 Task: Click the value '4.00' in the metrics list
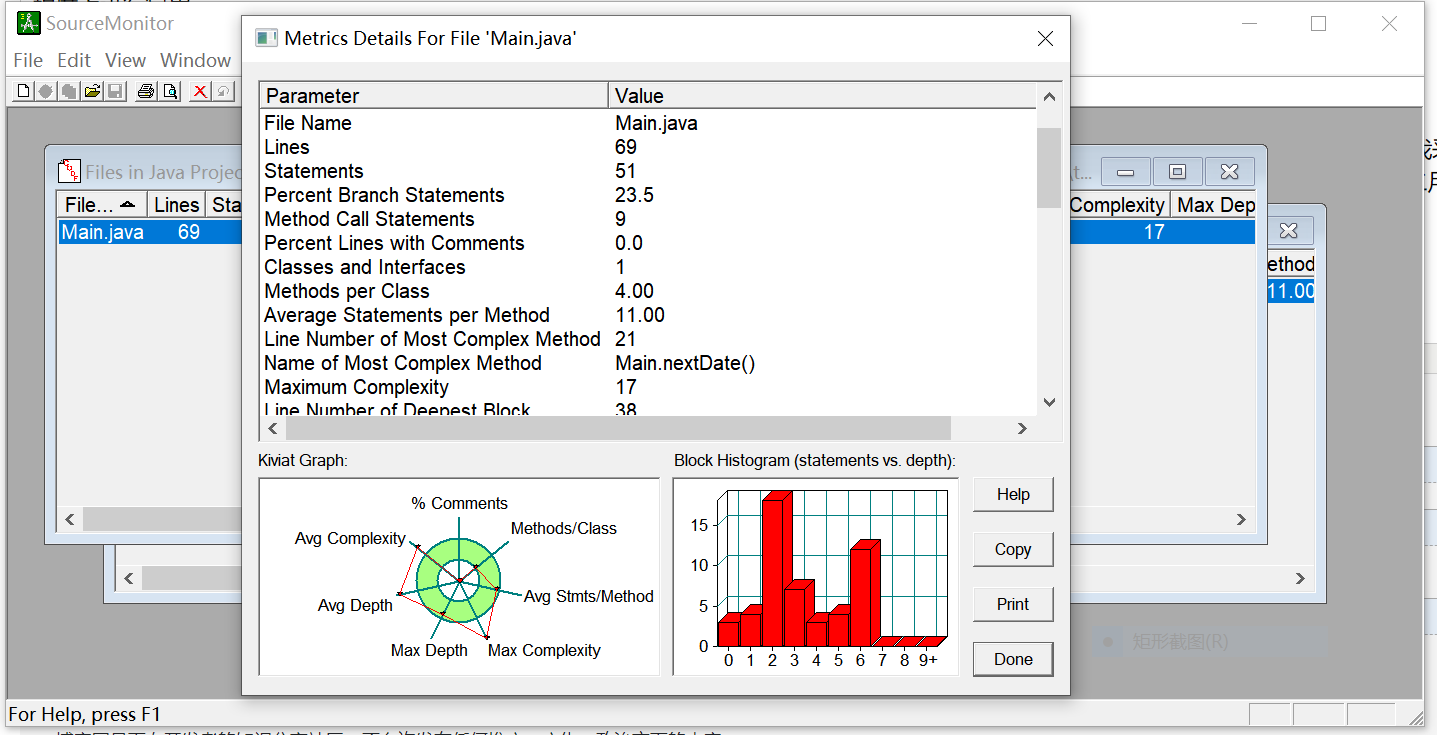tap(634, 291)
